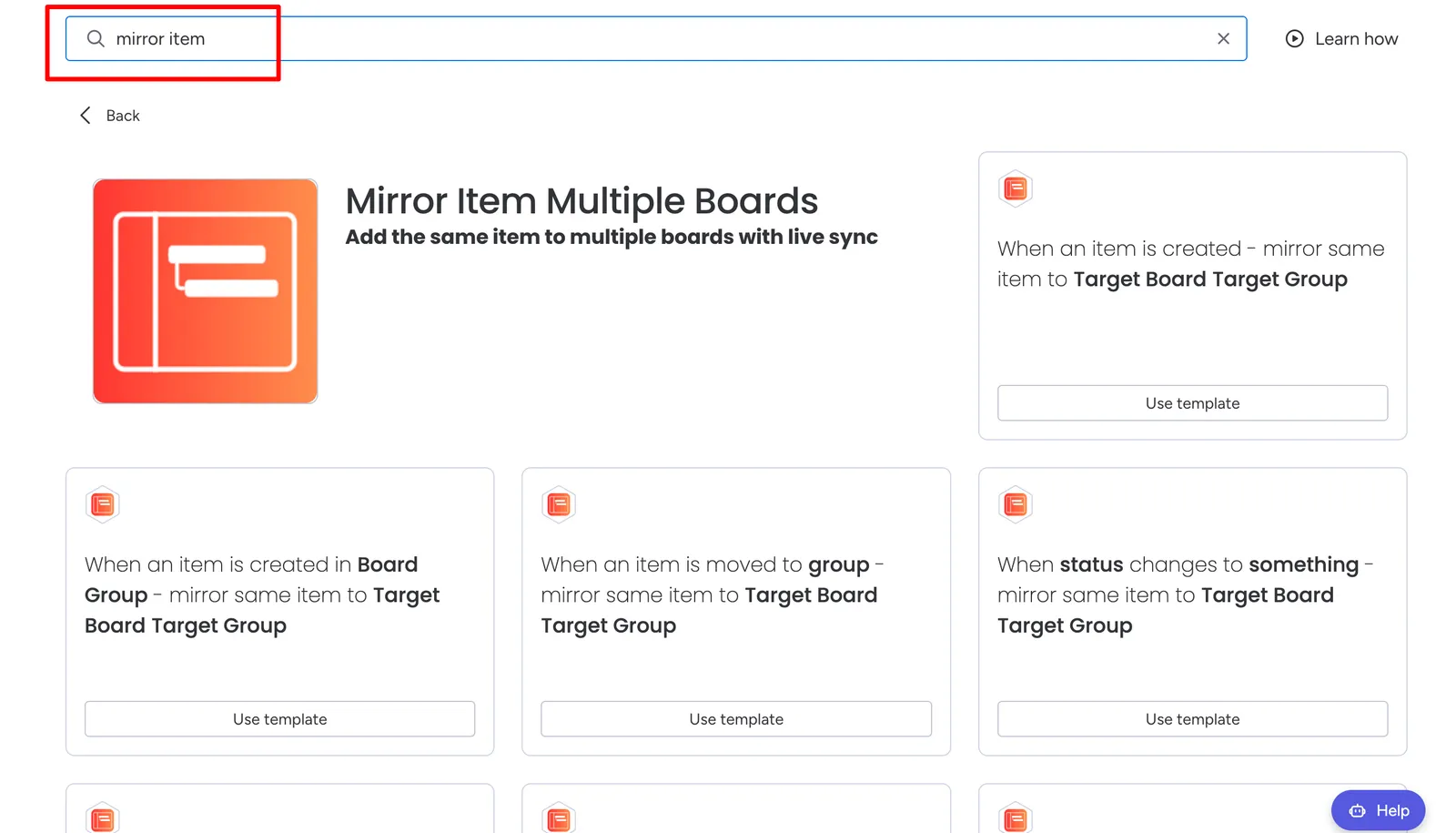Click the app icon on the bottom-middle partial card
Screen dimensions: 1456x833
(x=559, y=818)
